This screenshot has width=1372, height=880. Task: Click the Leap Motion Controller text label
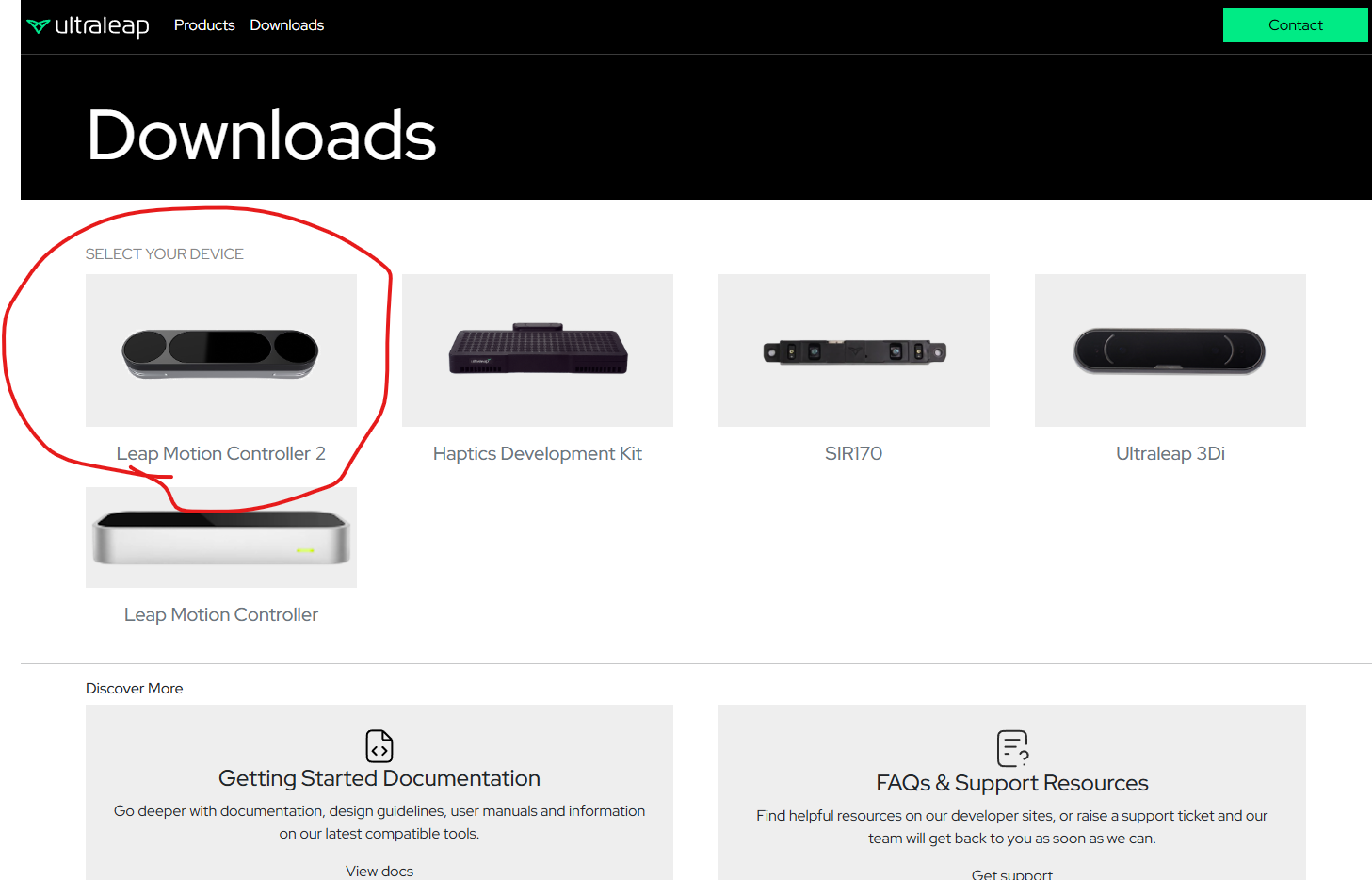[x=221, y=614]
